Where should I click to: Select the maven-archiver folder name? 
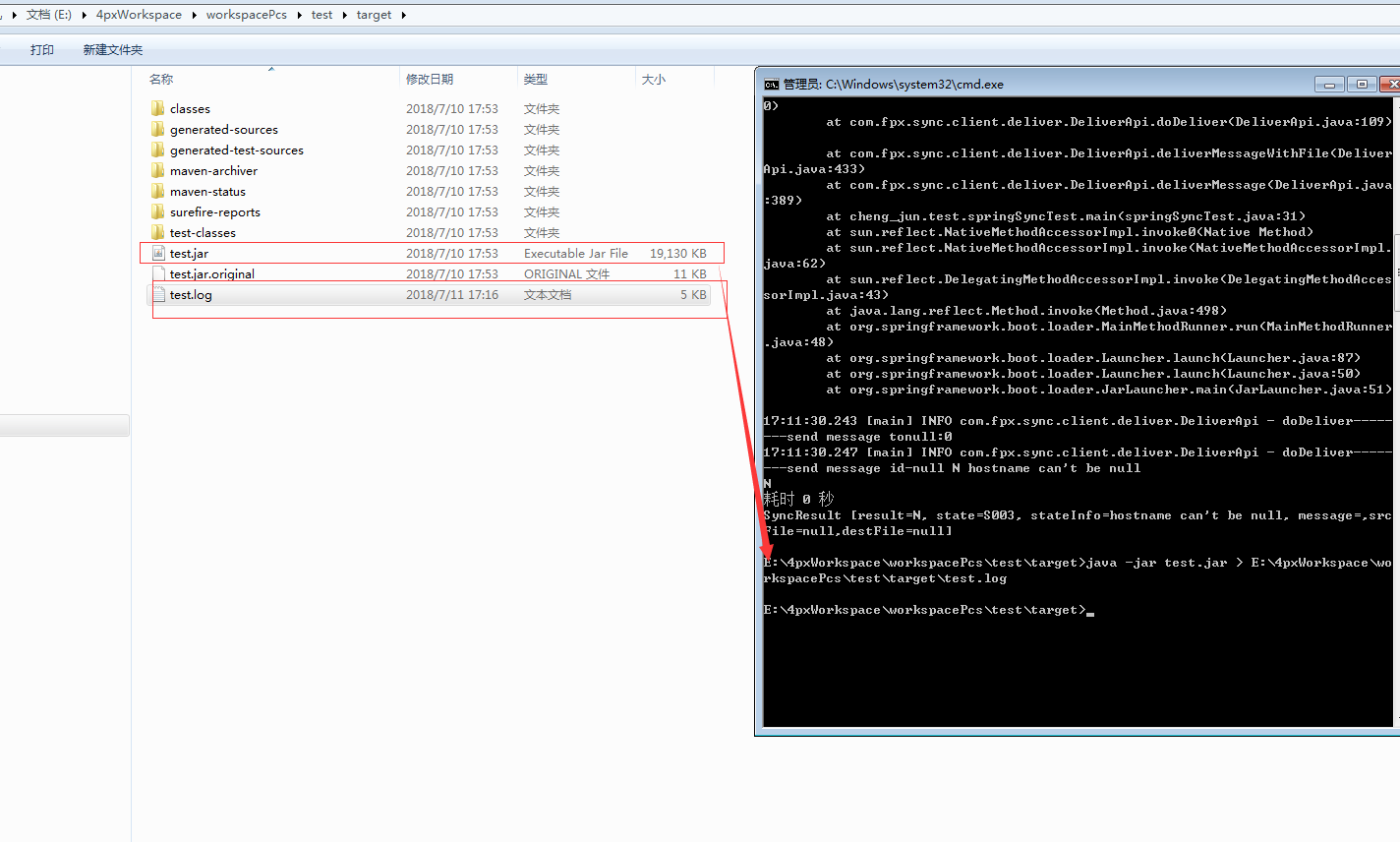[213, 171]
